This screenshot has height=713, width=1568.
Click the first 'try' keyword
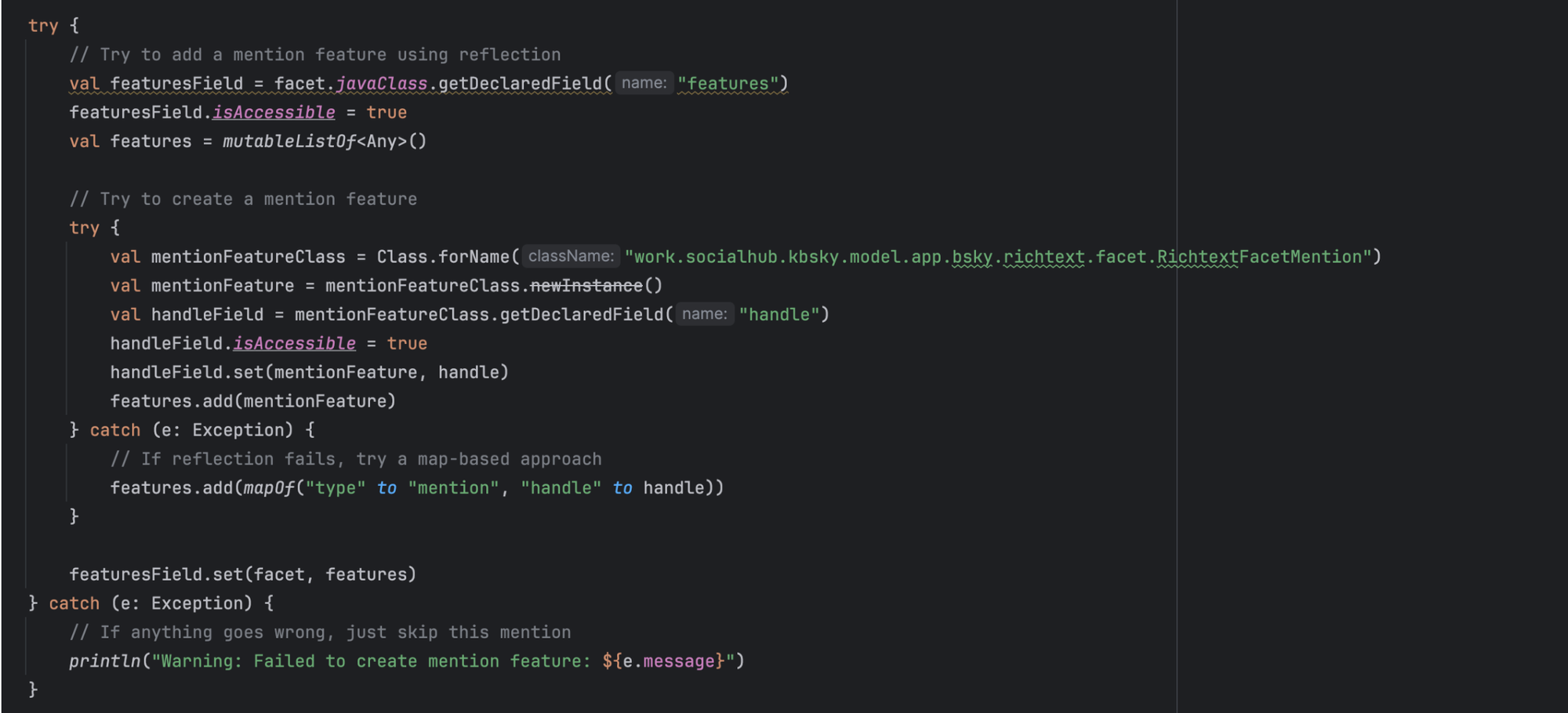(43, 26)
